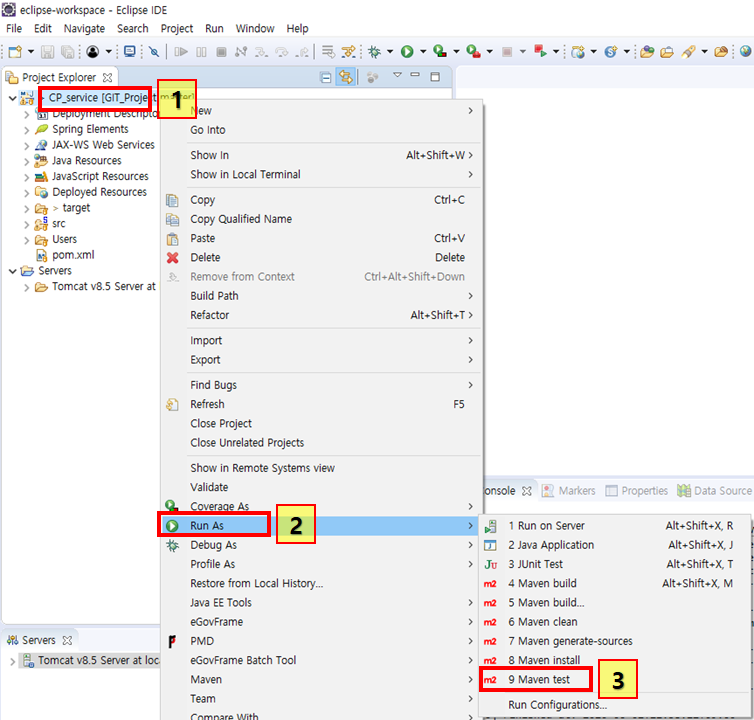754x720 pixels.
Task: Click the PMD icon in context menu
Action: pyautogui.click(x=172, y=641)
